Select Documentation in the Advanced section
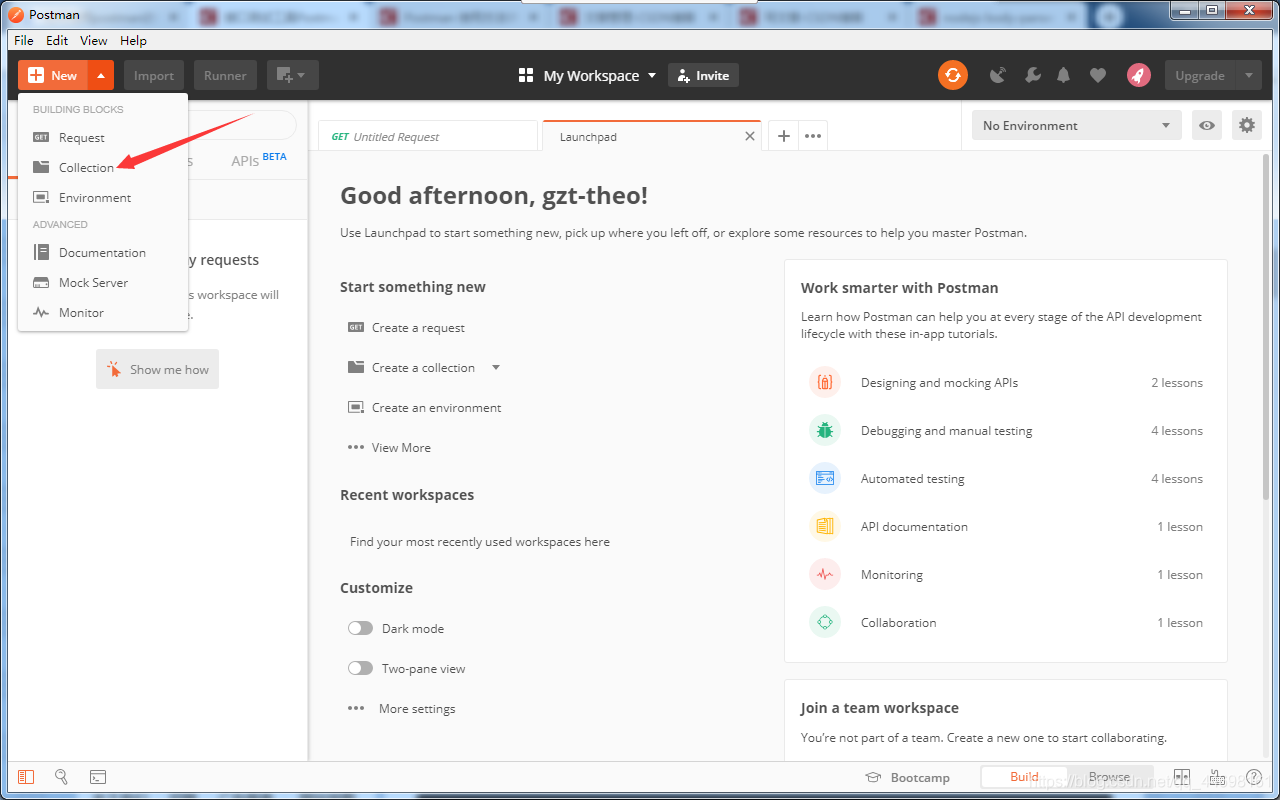Screen dimensions: 1280x800 click(x=103, y=253)
